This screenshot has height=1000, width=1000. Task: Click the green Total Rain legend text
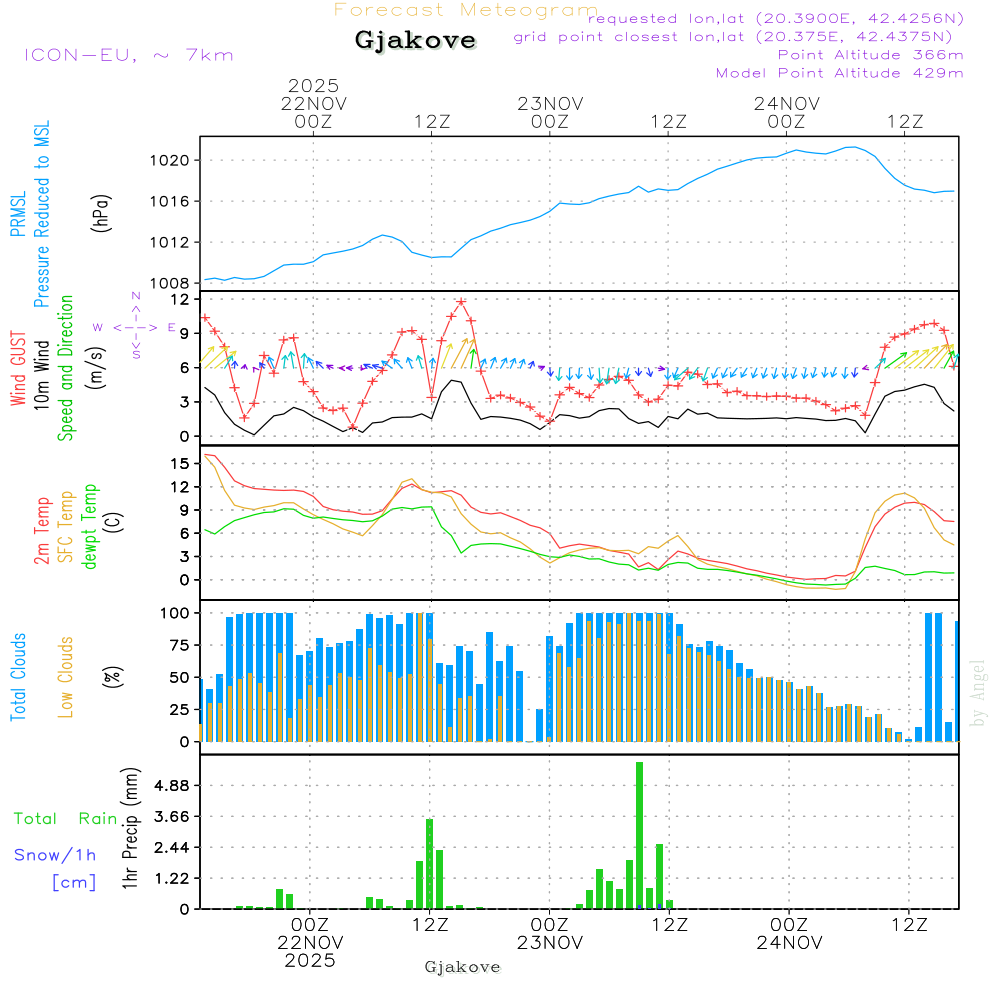coord(65,818)
